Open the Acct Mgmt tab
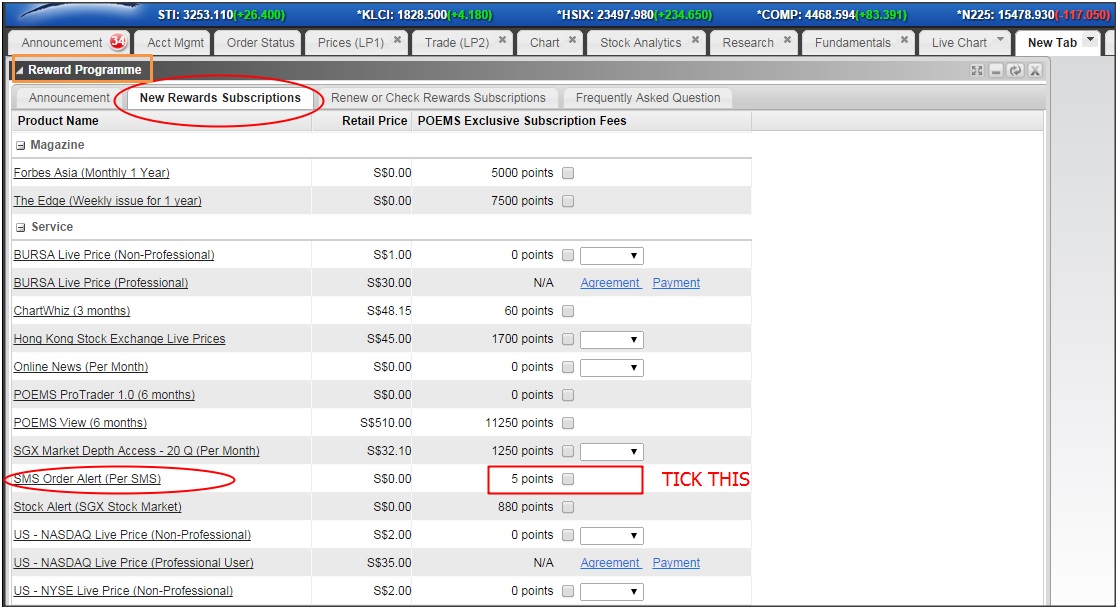The height and width of the screenshot is (609, 1118). pos(175,43)
